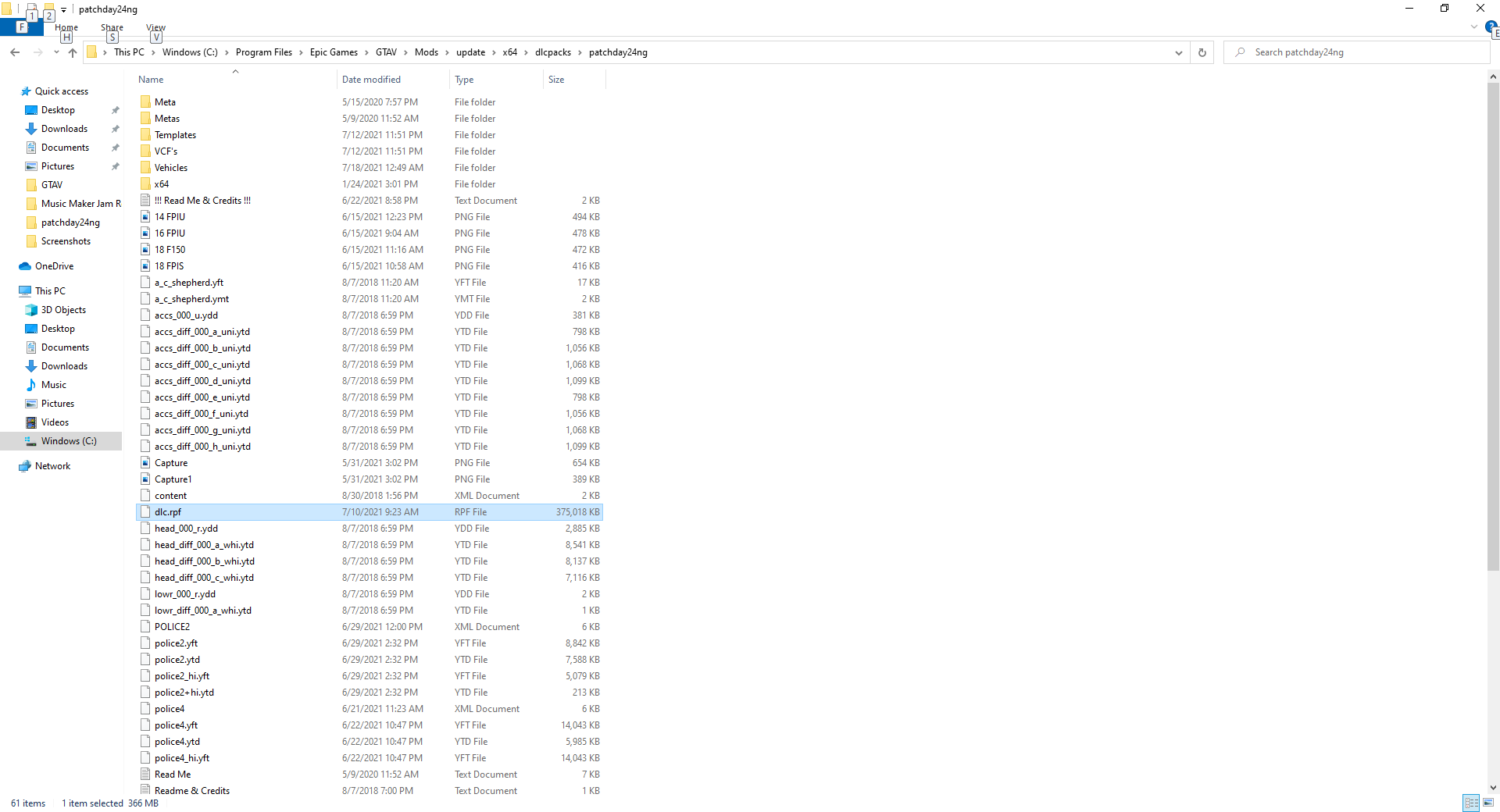Click the This PC computer icon
The width and height of the screenshot is (1500, 812).
coord(25,291)
